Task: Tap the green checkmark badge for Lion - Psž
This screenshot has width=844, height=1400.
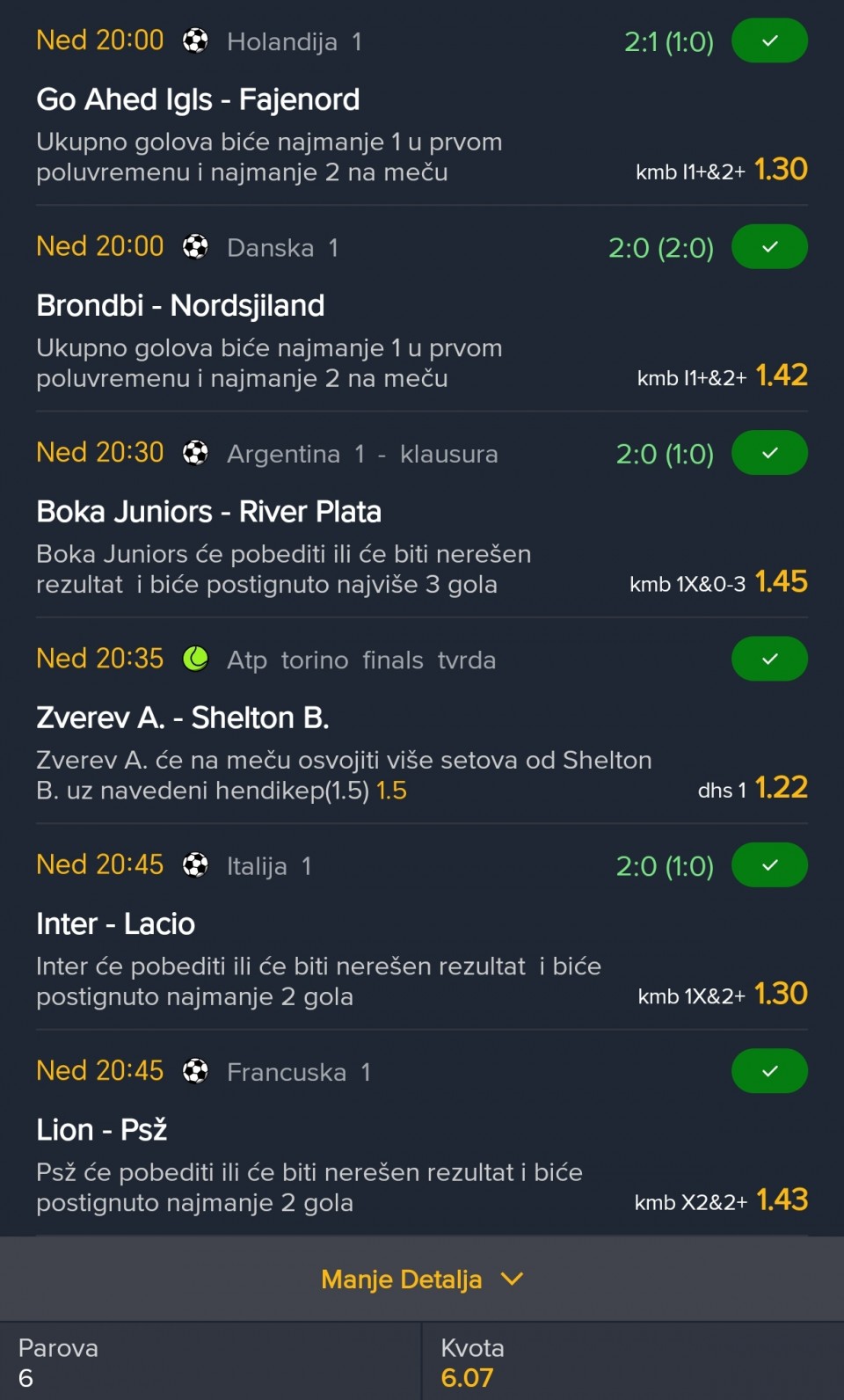Action: tap(769, 1071)
